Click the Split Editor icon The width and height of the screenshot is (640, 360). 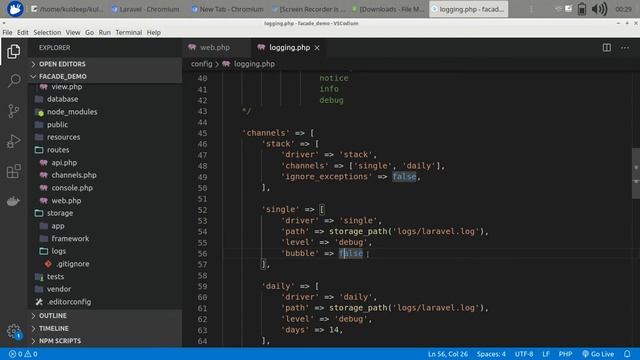pyautogui.click(x=607, y=48)
